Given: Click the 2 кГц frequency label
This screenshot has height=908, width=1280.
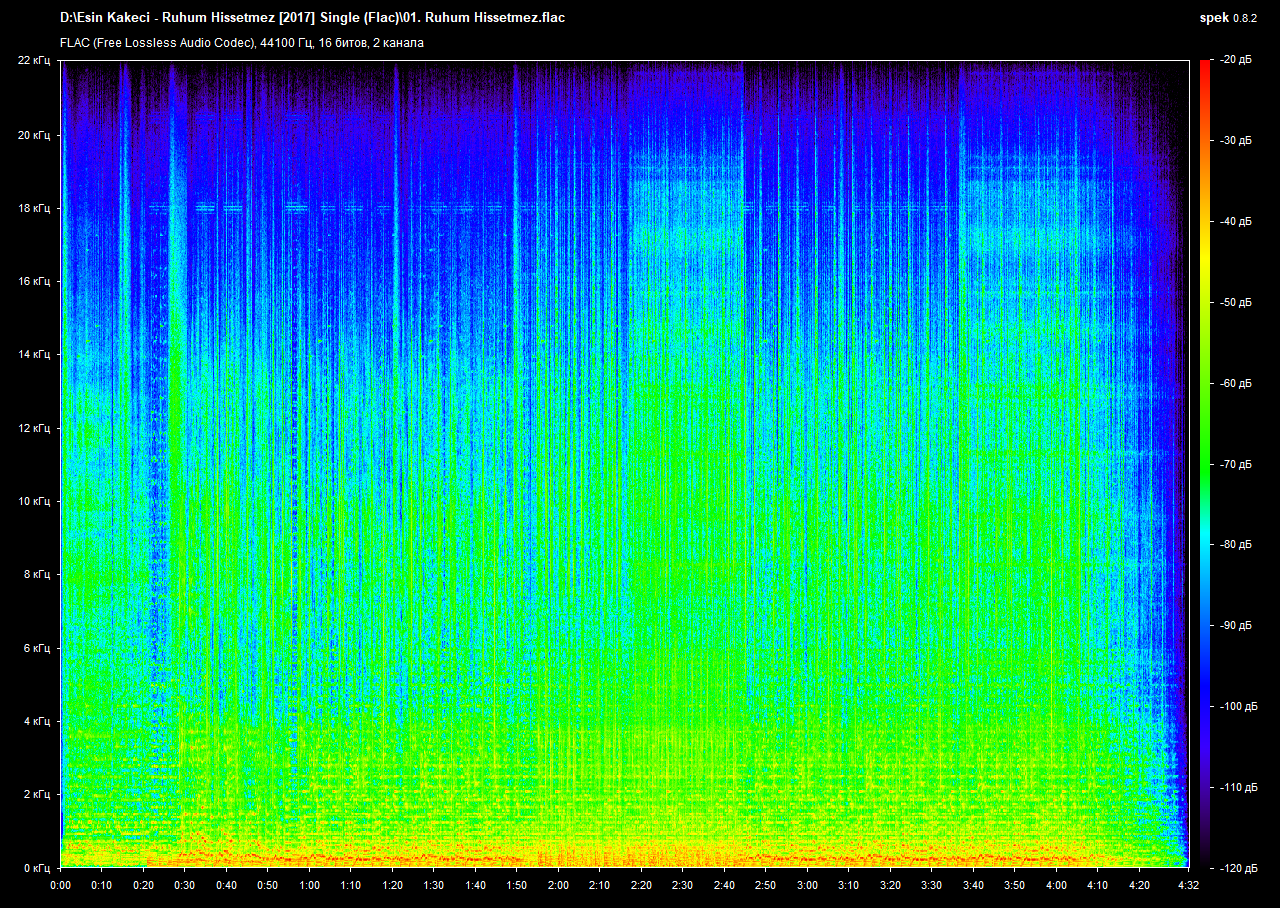Looking at the screenshot, I should click(x=37, y=795).
